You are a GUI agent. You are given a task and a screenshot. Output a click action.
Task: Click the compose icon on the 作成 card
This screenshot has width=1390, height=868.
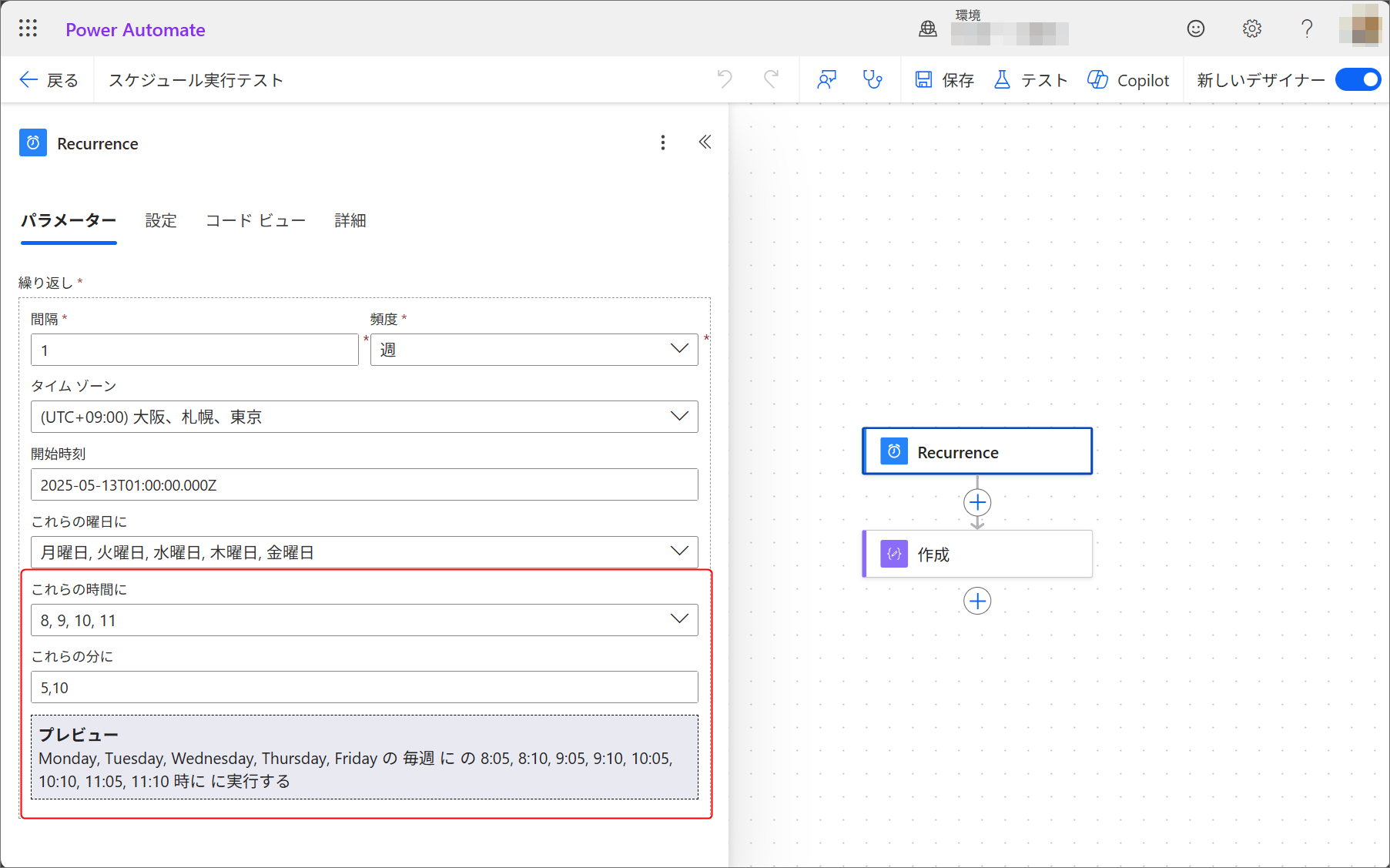(894, 554)
